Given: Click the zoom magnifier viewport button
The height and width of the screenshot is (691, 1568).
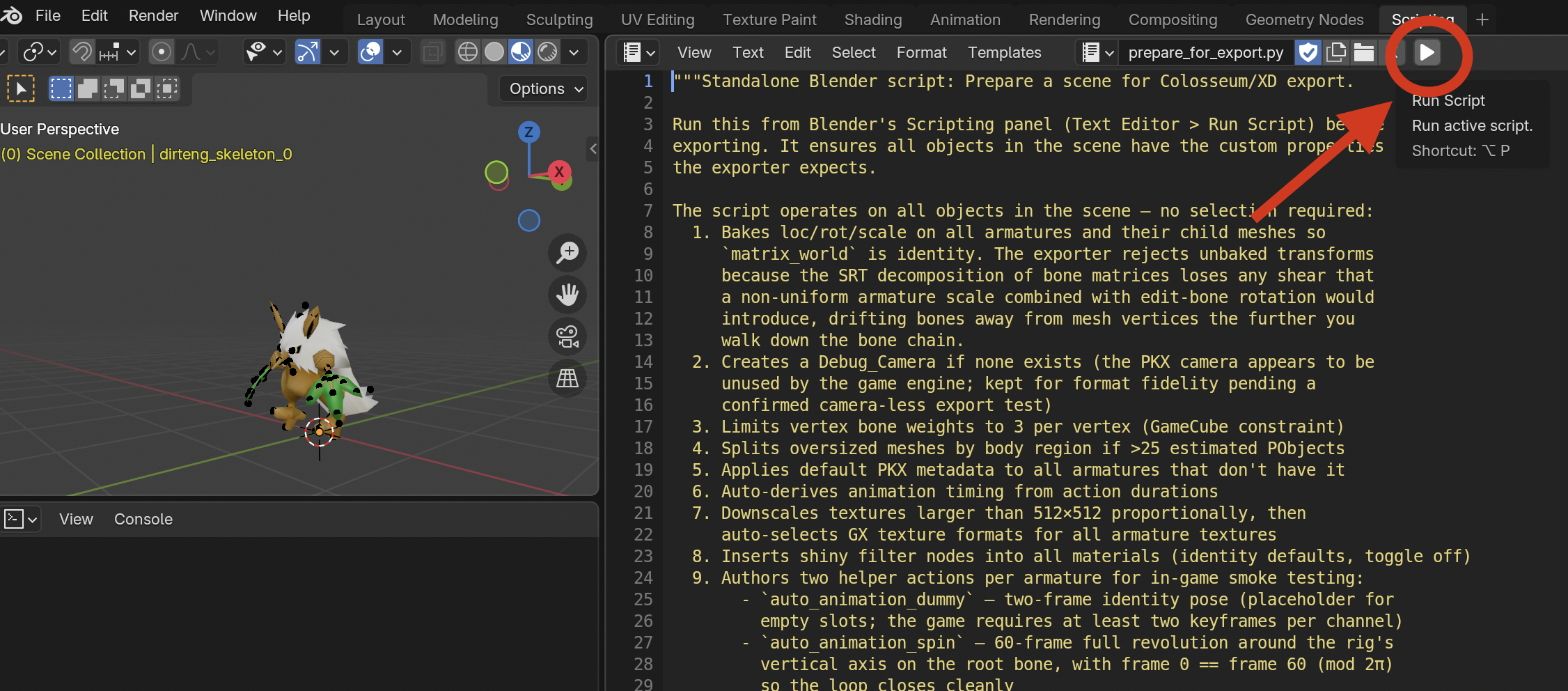Looking at the screenshot, I should (x=567, y=252).
